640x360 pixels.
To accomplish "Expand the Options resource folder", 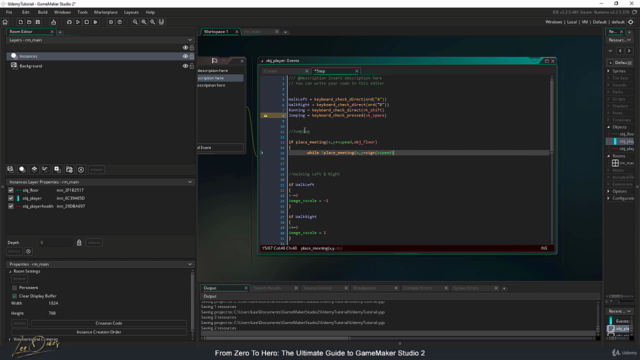I will pyautogui.click(x=609, y=191).
